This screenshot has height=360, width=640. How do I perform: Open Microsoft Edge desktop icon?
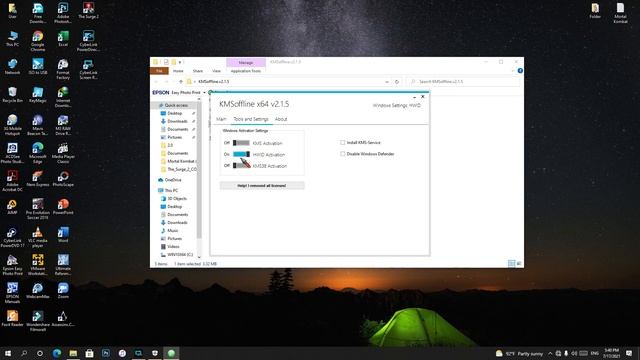(x=38, y=153)
